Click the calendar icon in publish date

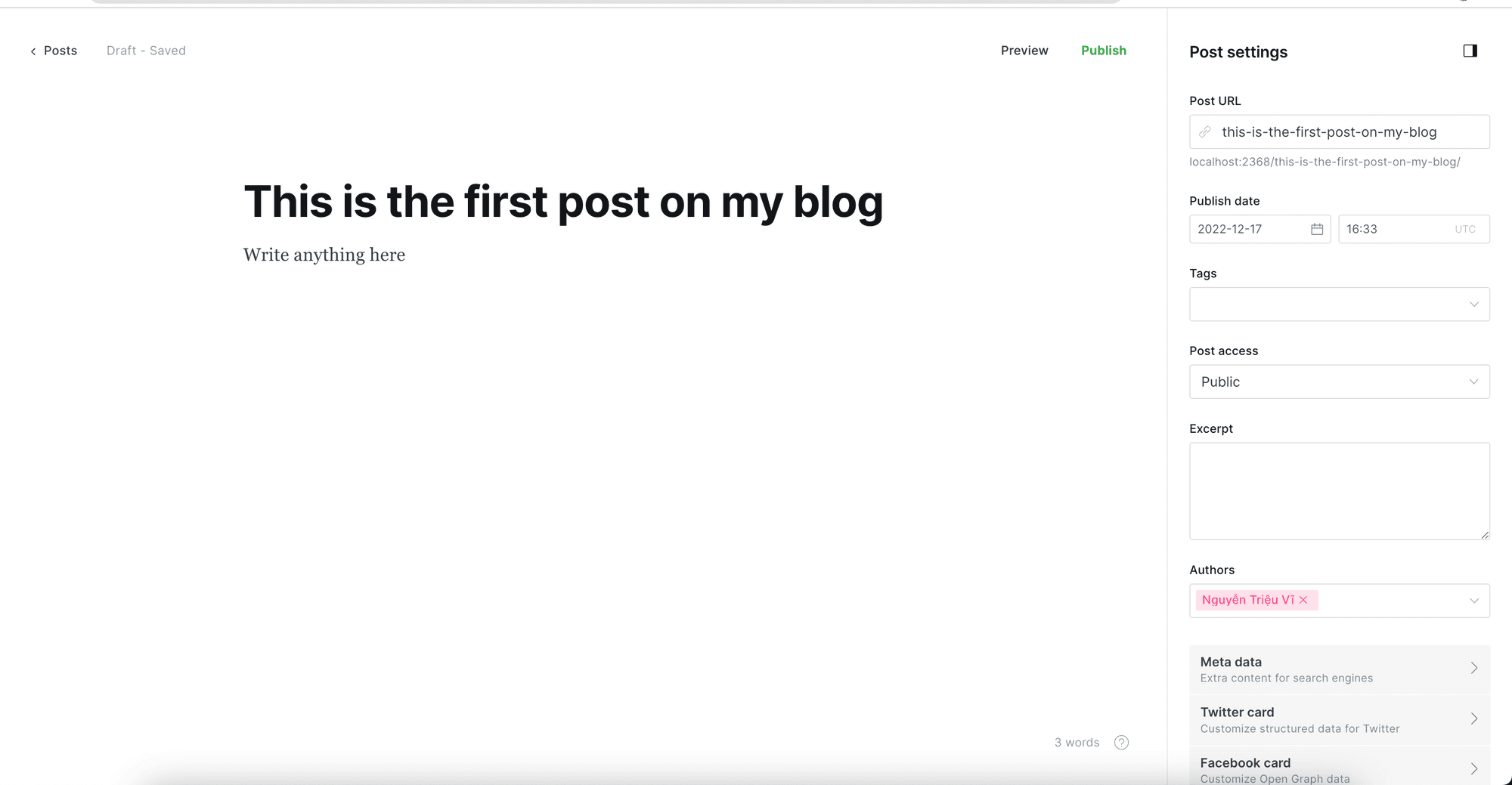point(1316,229)
